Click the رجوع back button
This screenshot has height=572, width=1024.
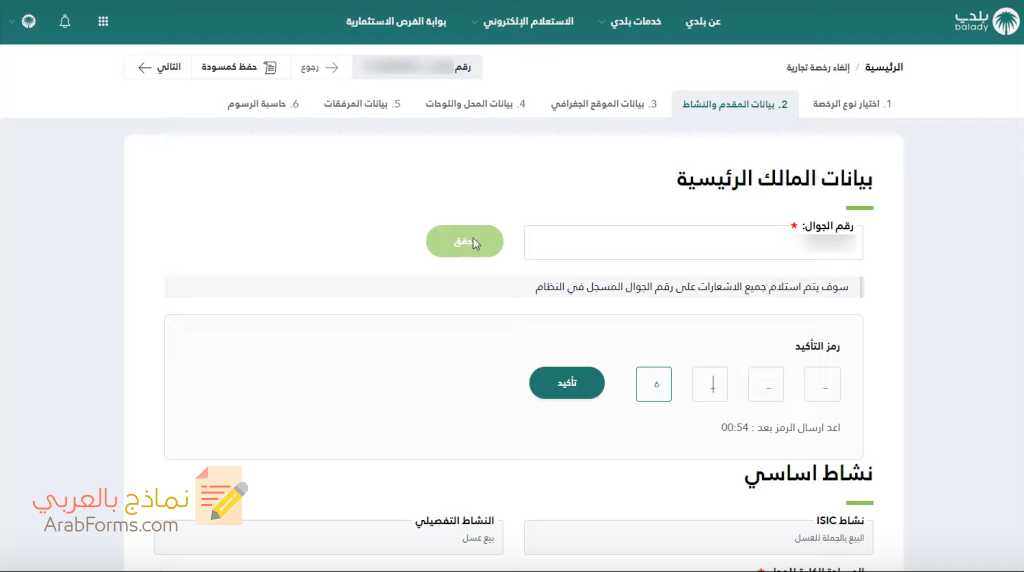coord(319,67)
